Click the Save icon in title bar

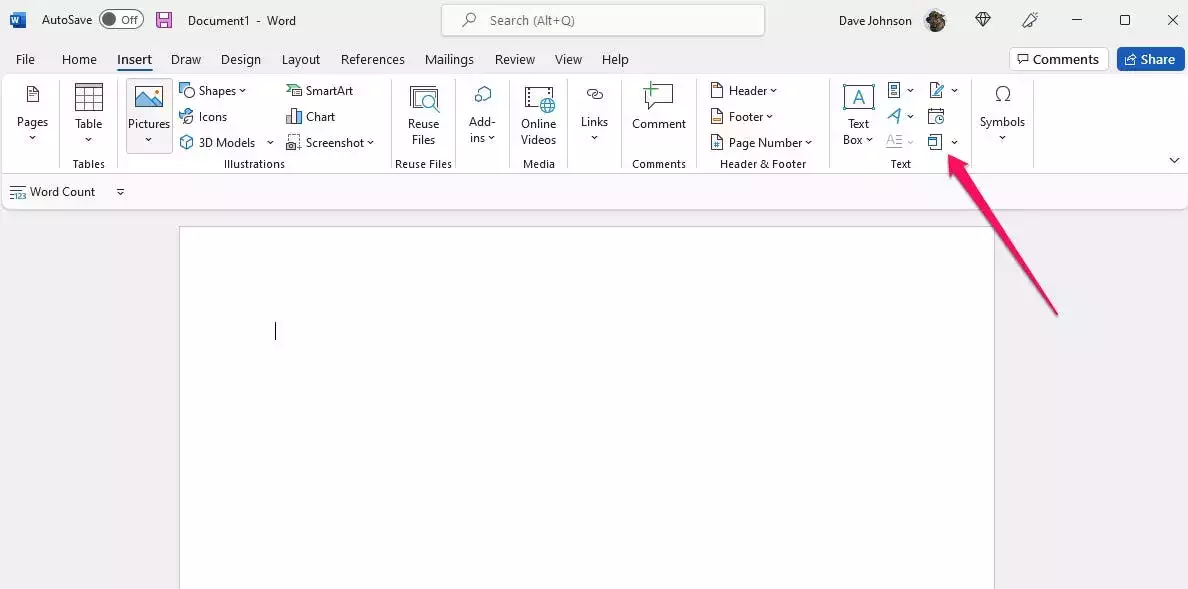[x=164, y=20]
